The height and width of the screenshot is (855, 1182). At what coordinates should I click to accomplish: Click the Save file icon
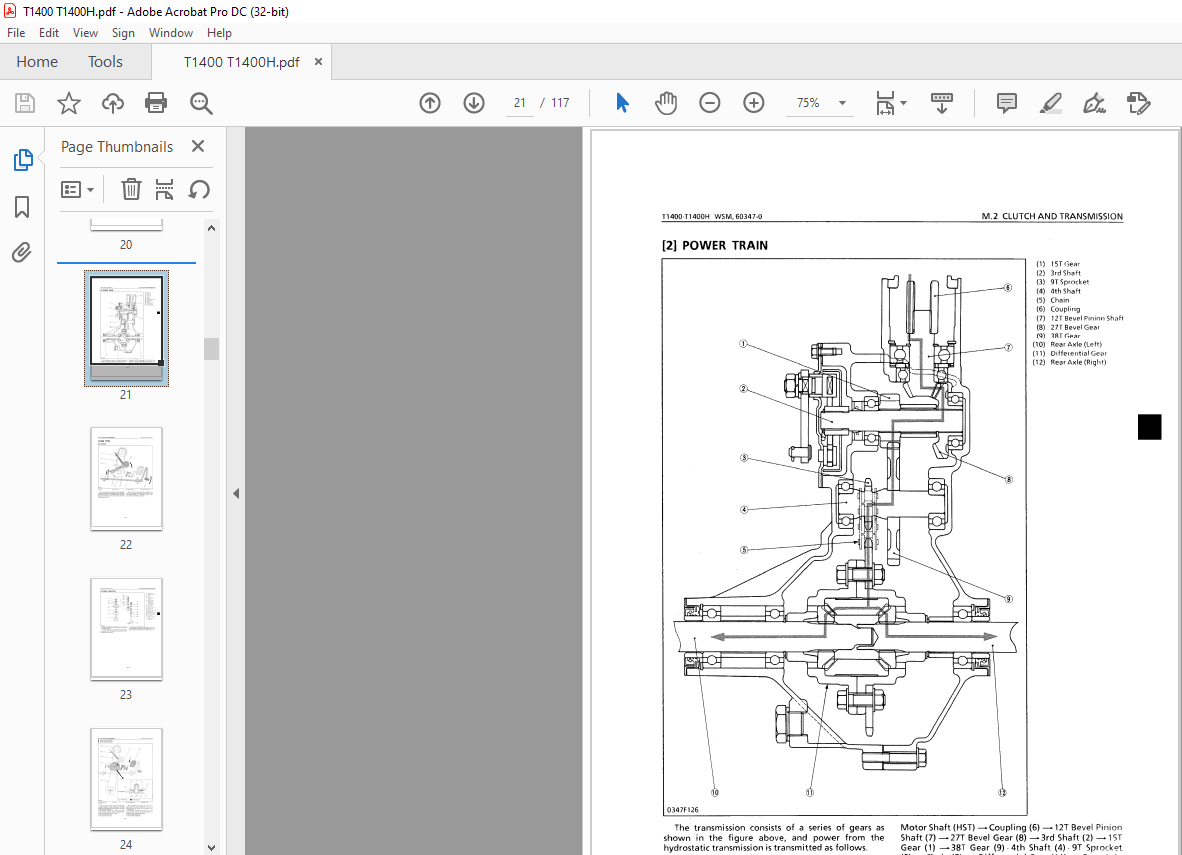25,103
